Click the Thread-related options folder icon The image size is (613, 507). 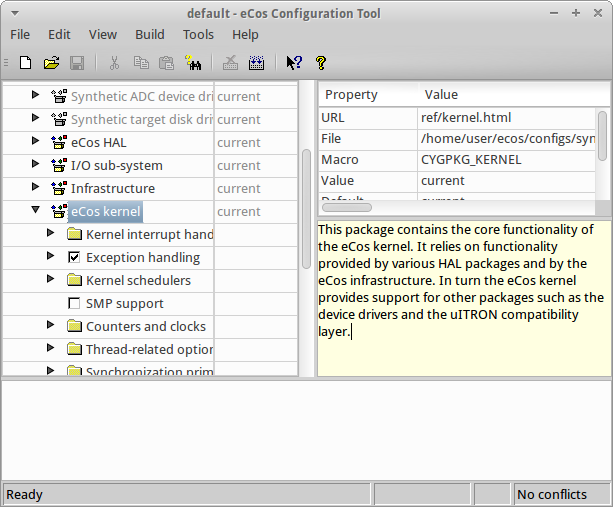(x=74, y=349)
